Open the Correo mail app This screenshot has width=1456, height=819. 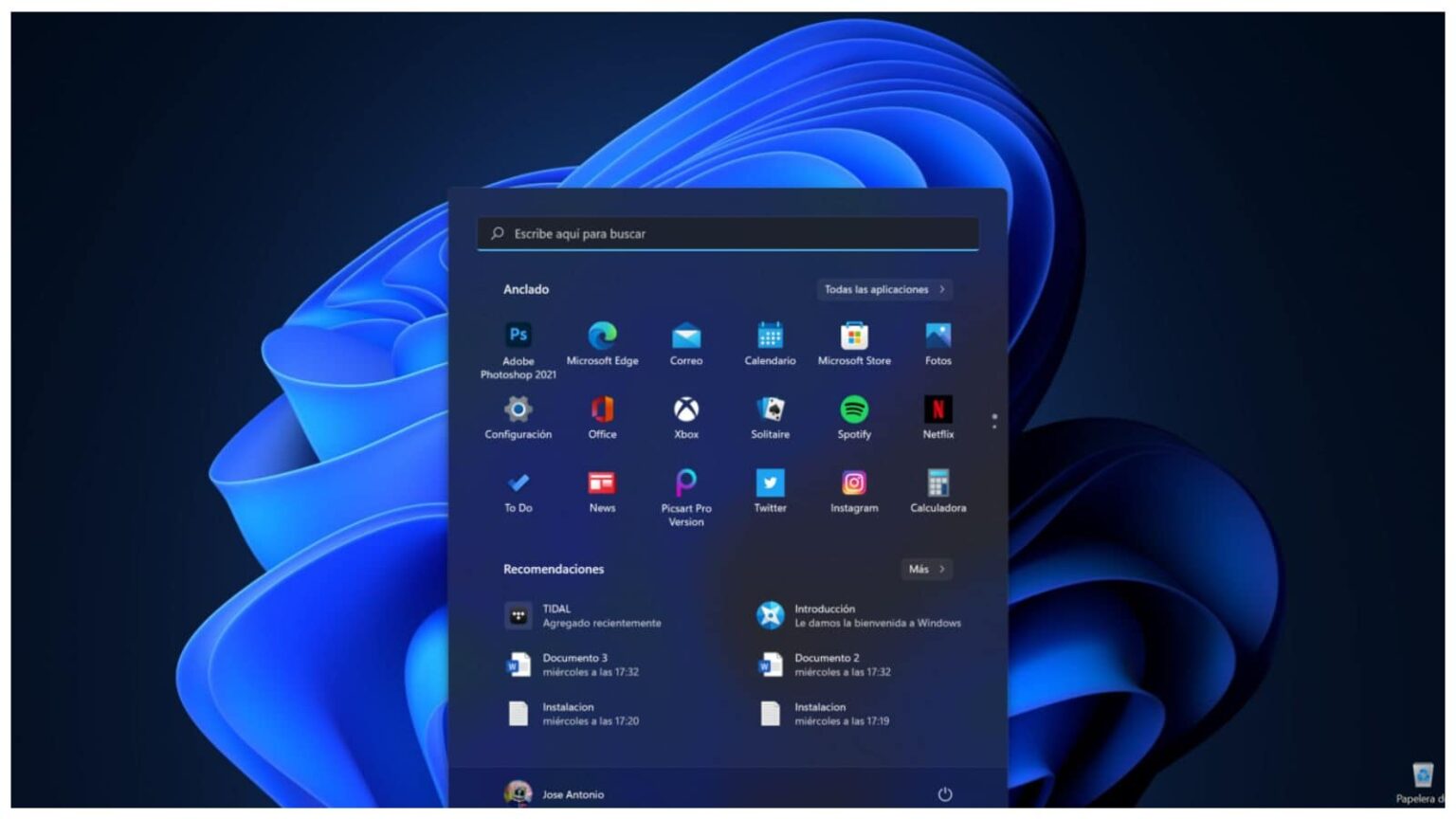point(686,343)
